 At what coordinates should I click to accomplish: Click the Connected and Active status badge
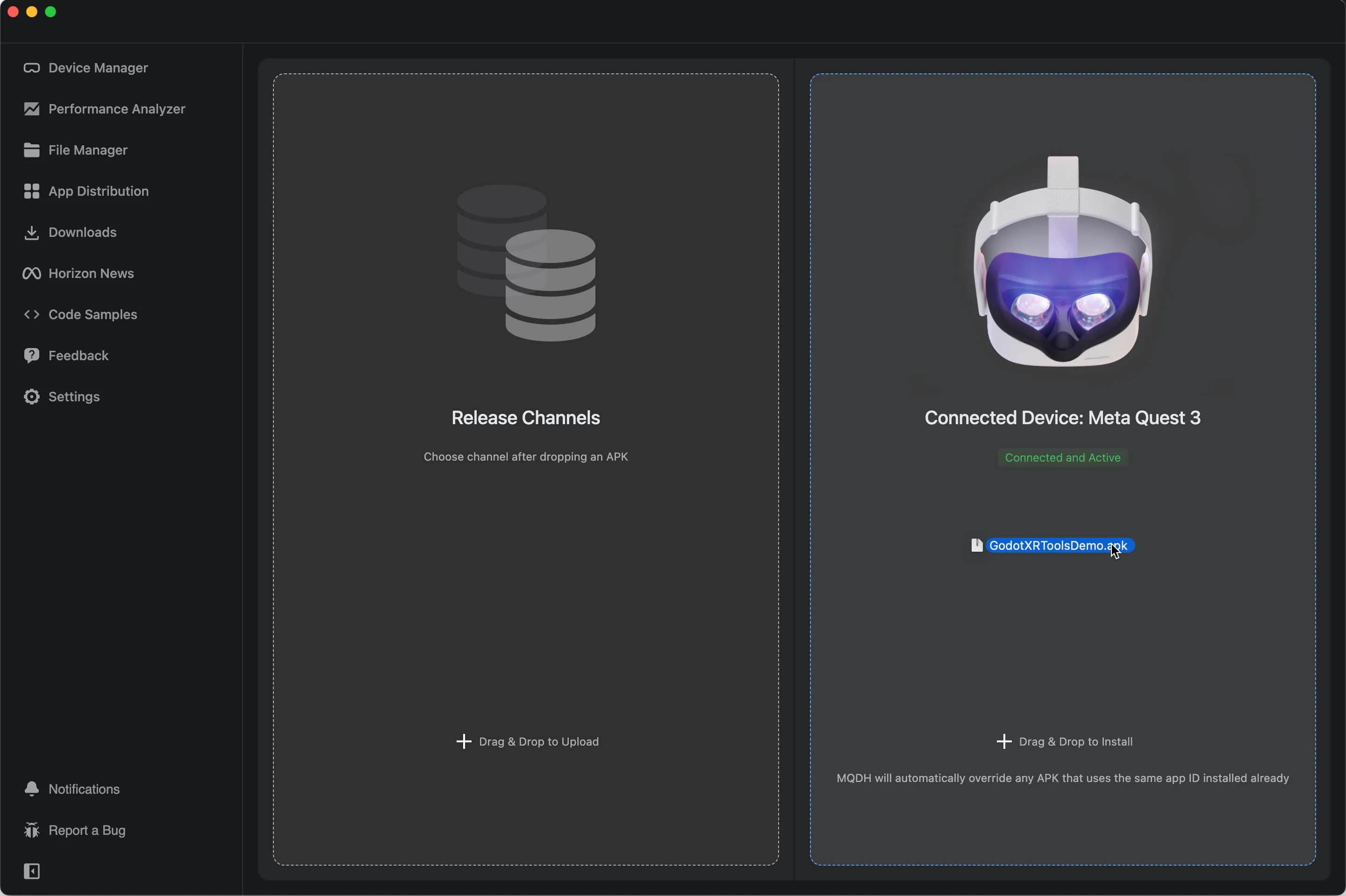click(1062, 458)
